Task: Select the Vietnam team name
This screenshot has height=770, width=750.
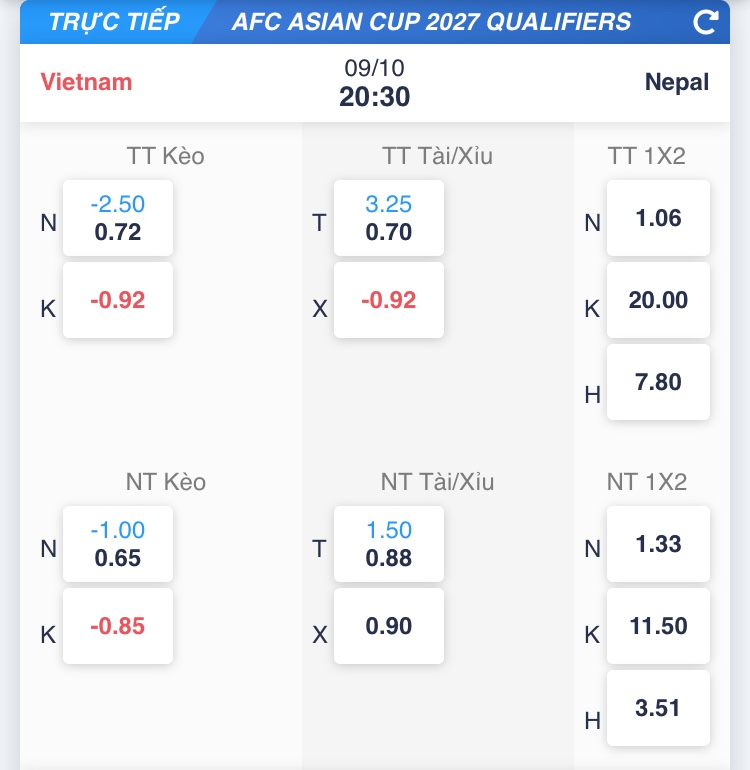Action: coord(86,82)
